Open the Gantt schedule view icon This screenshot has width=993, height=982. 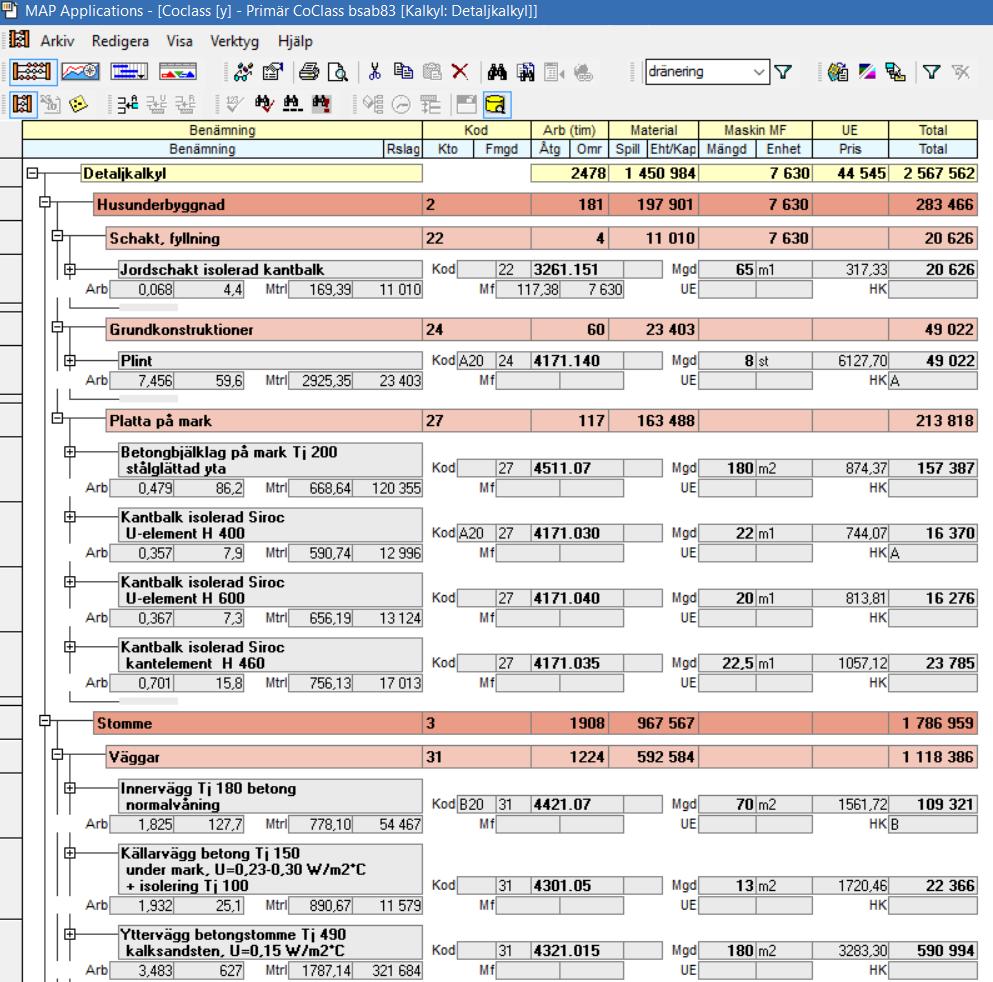point(129,72)
